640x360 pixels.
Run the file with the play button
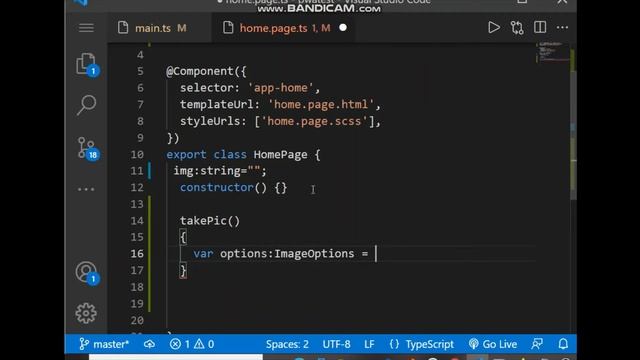pos(493,28)
